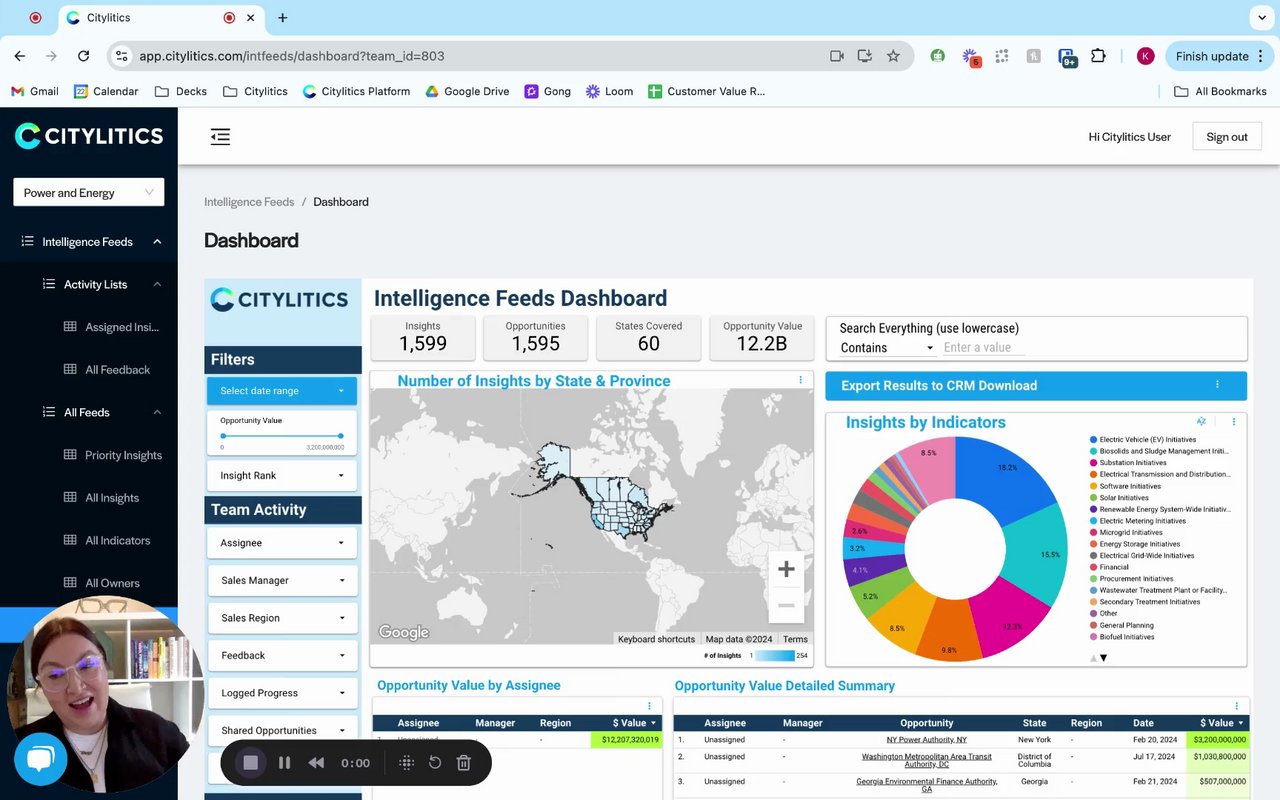Open All Insights in the sidebar
This screenshot has width=1280, height=800.
(x=112, y=497)
